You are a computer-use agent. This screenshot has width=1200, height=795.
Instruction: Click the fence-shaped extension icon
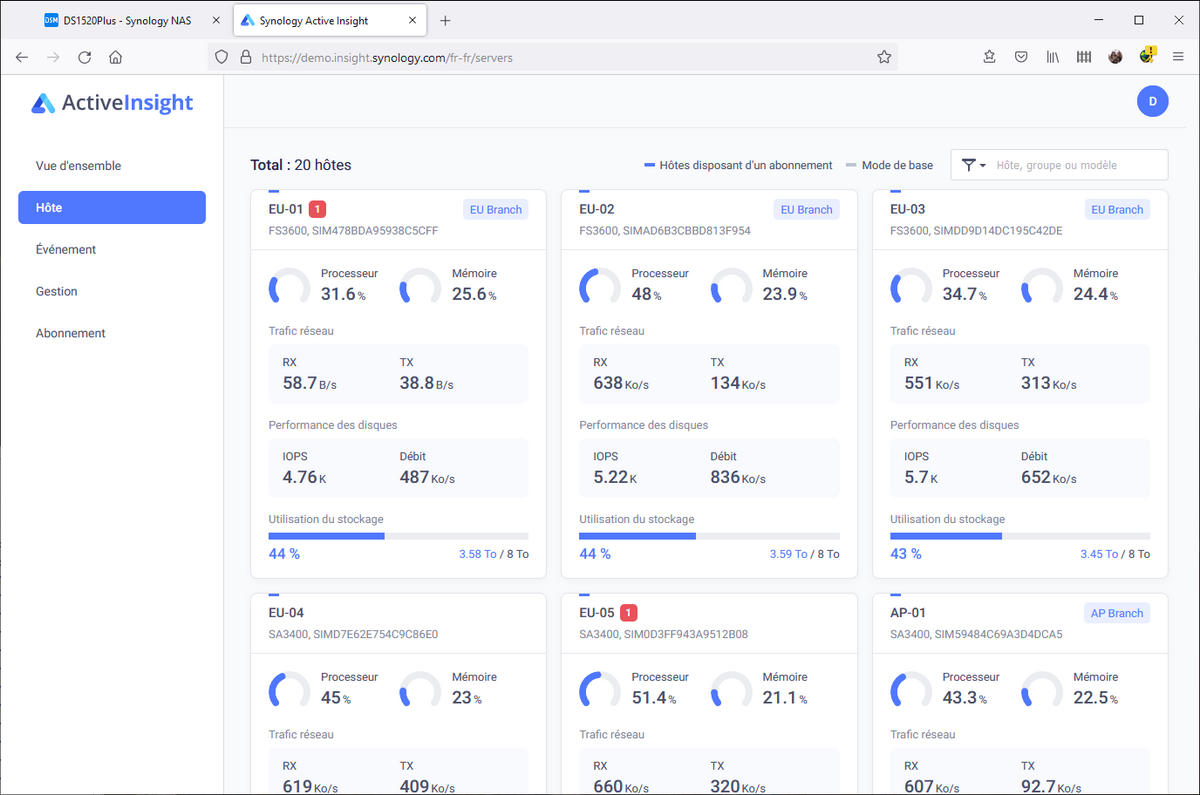tap(1084, 57)
